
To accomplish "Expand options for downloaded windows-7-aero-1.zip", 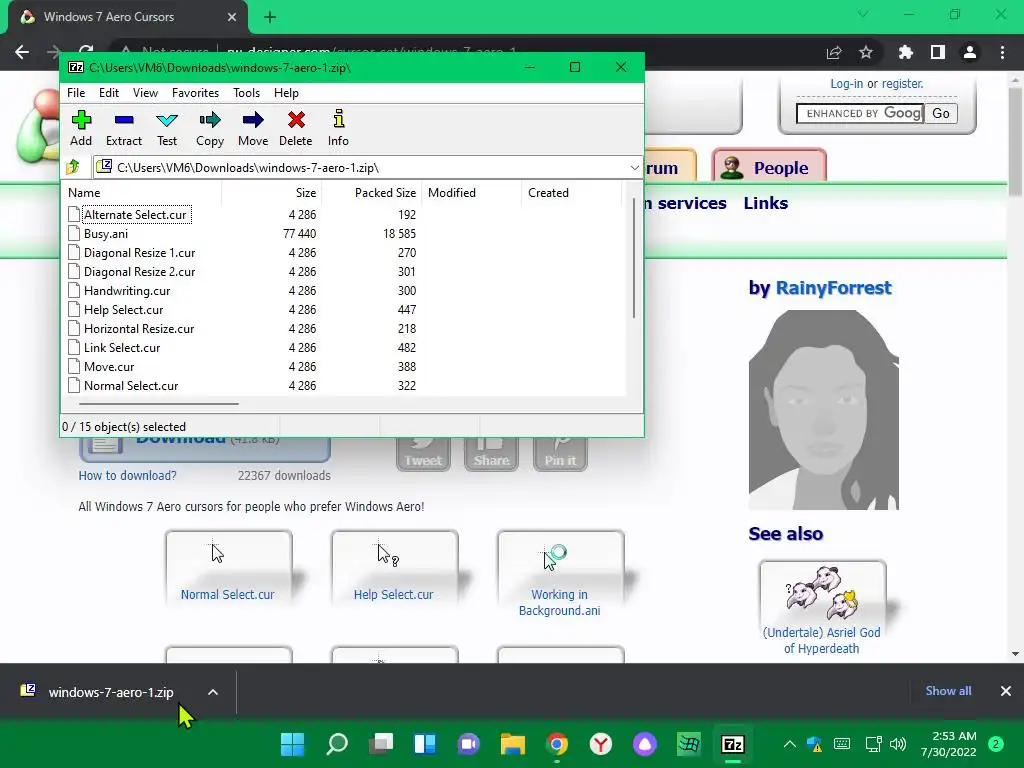I will pyautogui.click(x=213, y=692).
